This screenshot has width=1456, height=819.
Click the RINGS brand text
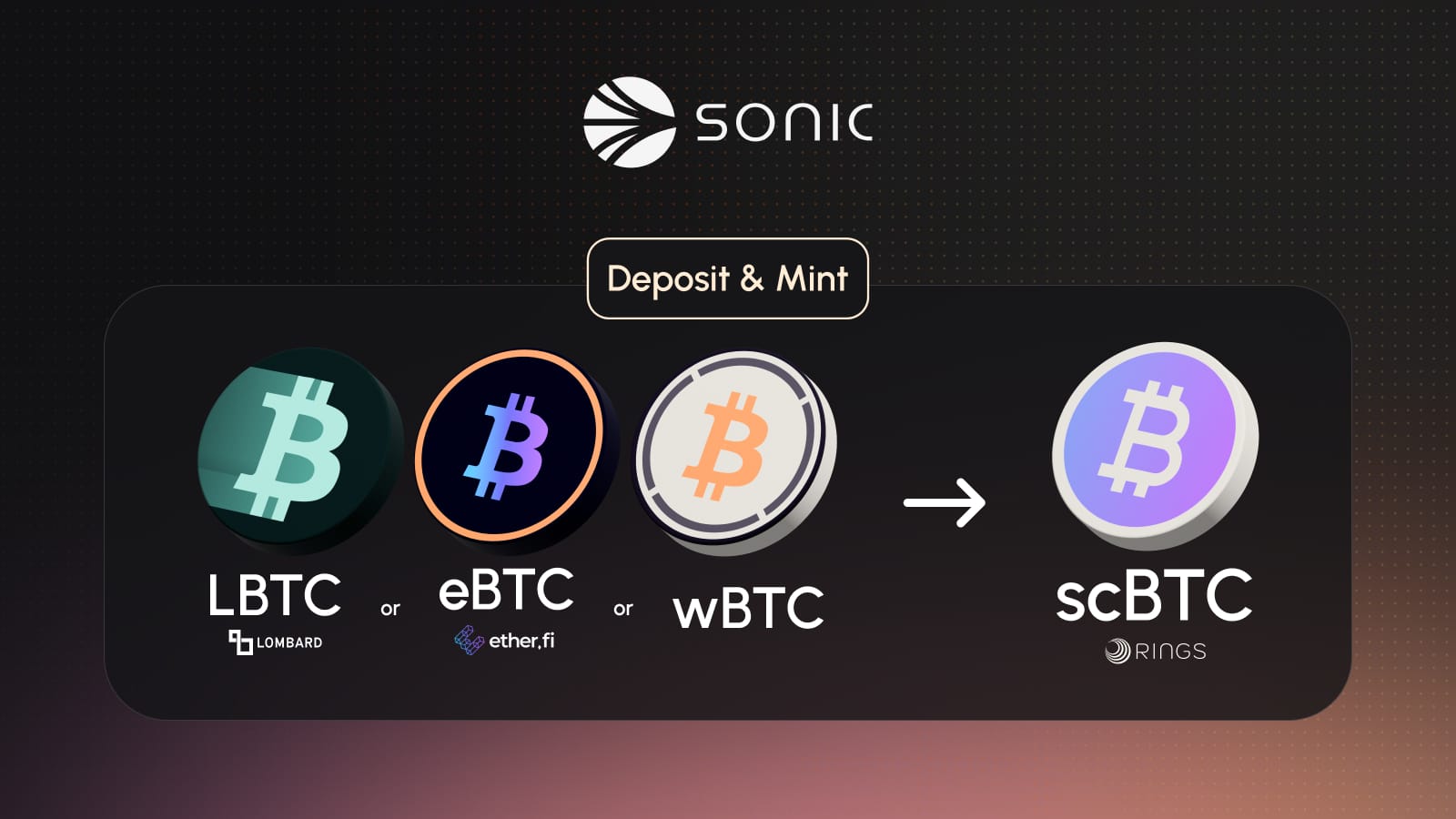coord(1170,652)
